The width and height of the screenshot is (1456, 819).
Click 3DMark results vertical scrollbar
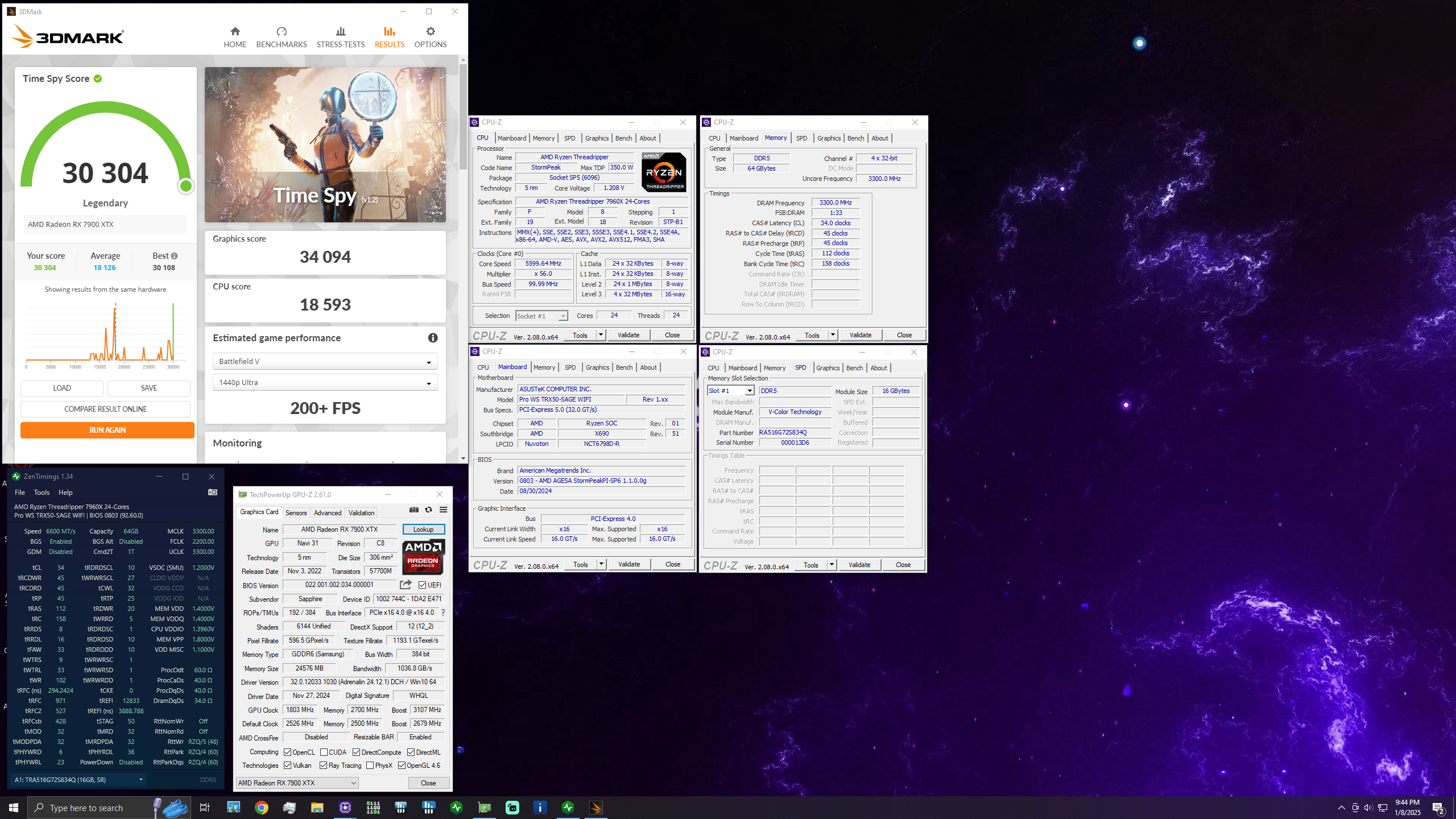pyautogui.click(x=463, y=117)
